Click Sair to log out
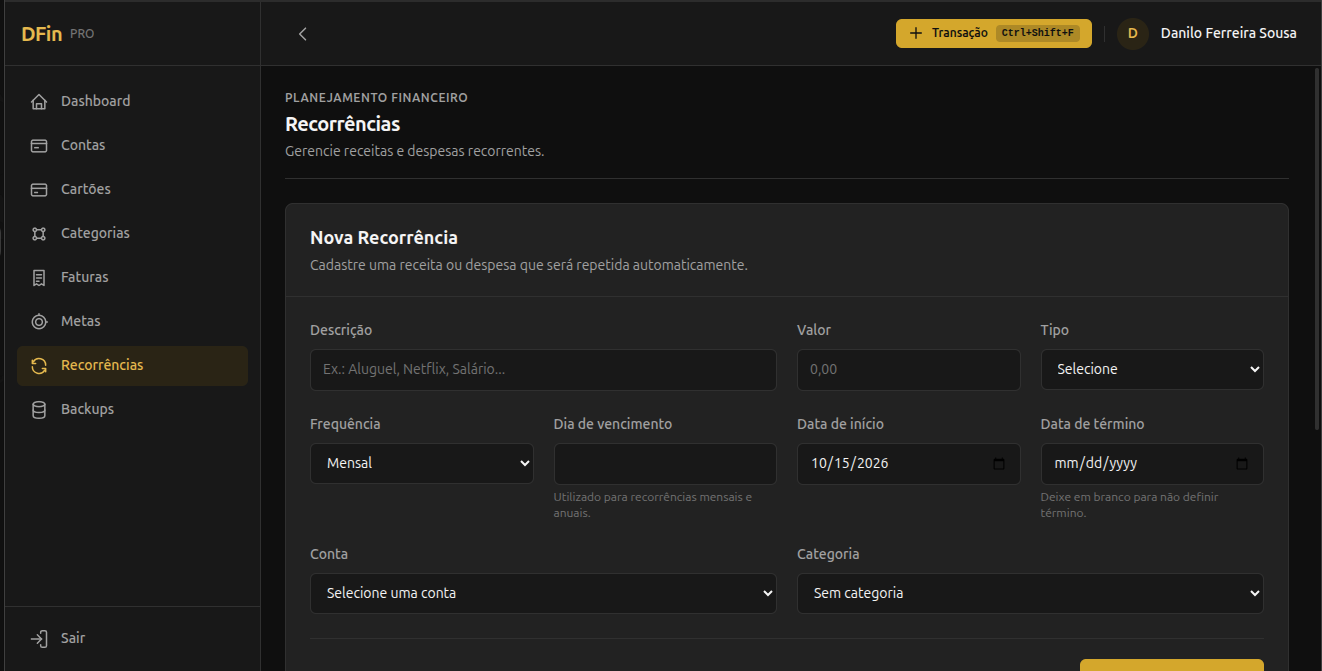 click(x=132, y=638)
